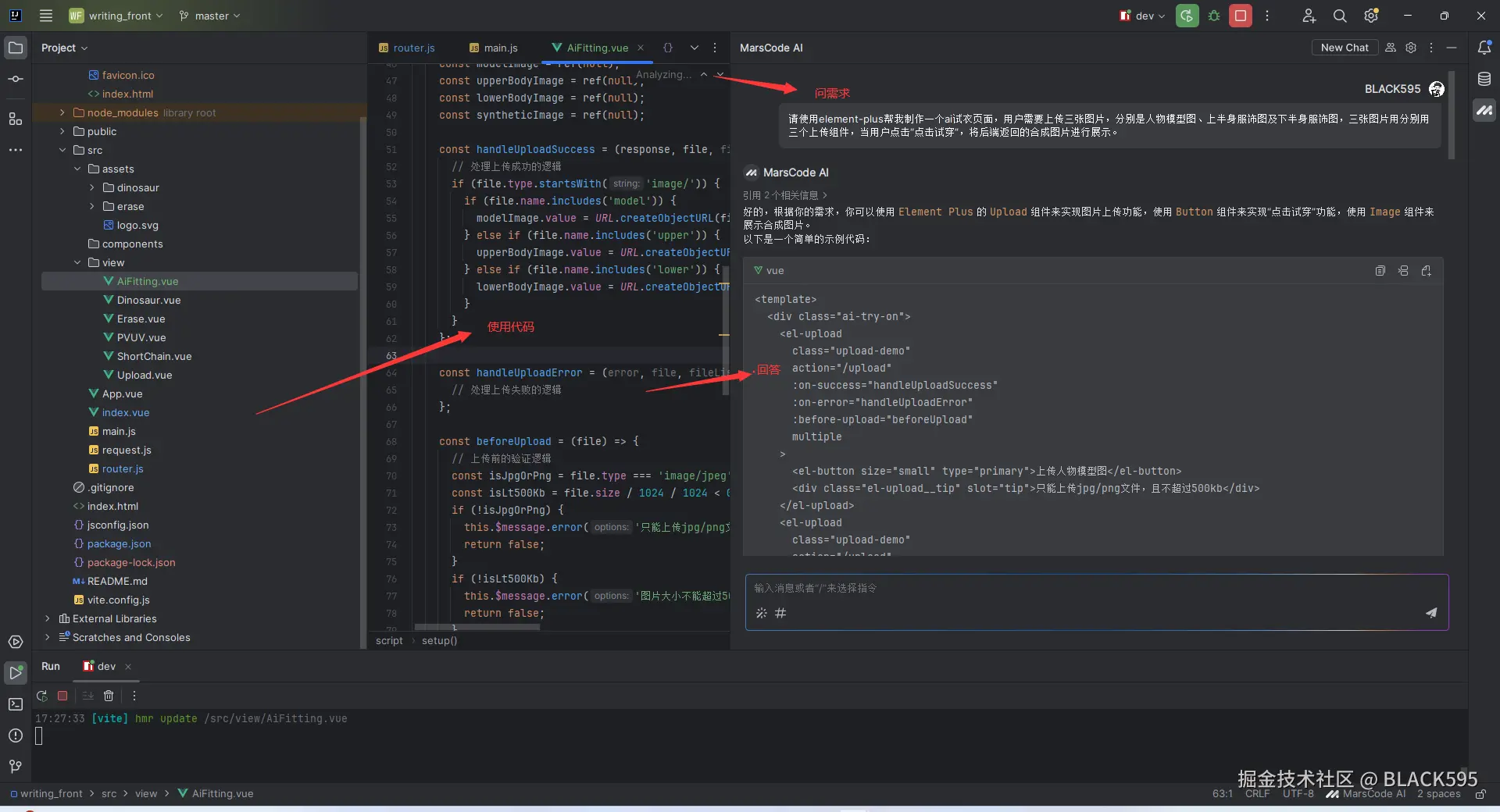Expand the node_modules folder
The width and height of the screenshot is (1500, 812).
pos(62,112)
